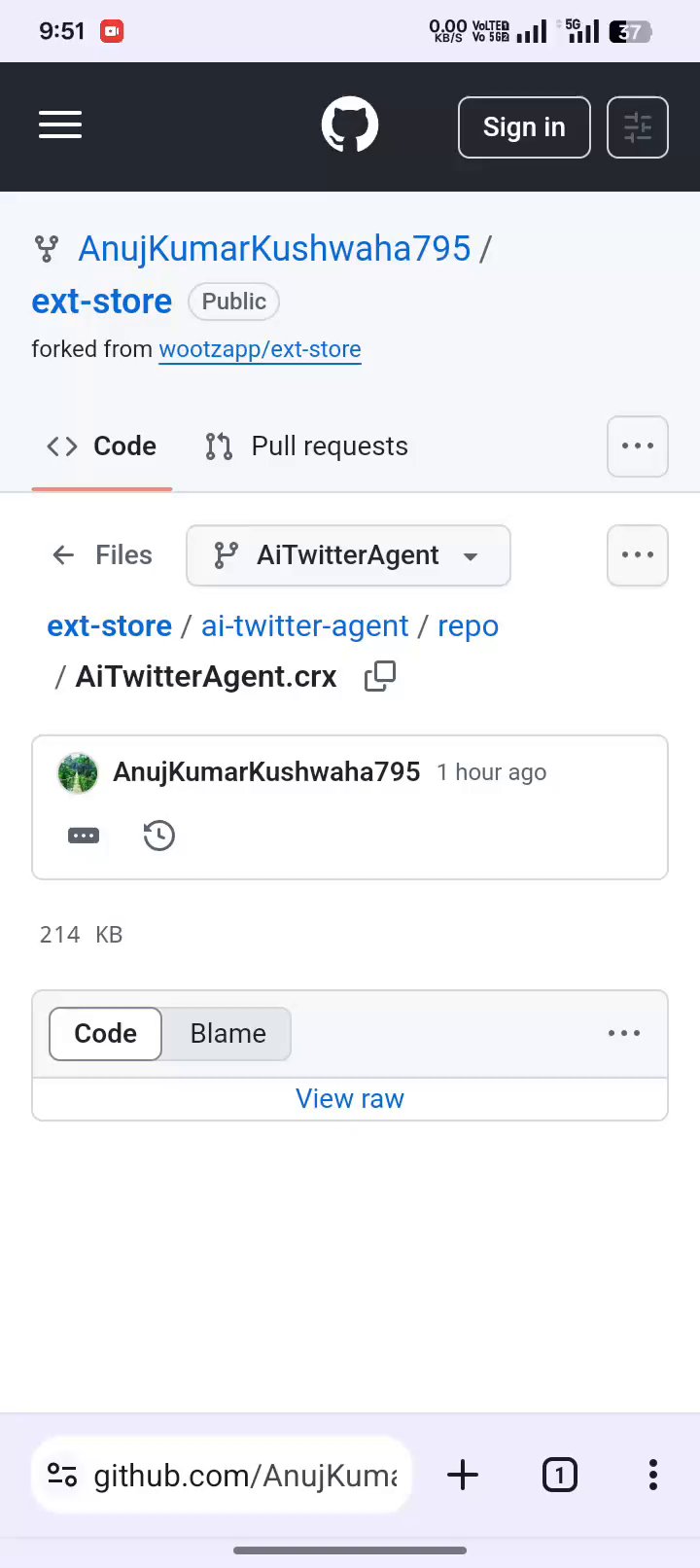The height and width of the screenshot is (1568, 700).
Task: Open the hamburger navigation menu
Action: (x=59, y=125)
